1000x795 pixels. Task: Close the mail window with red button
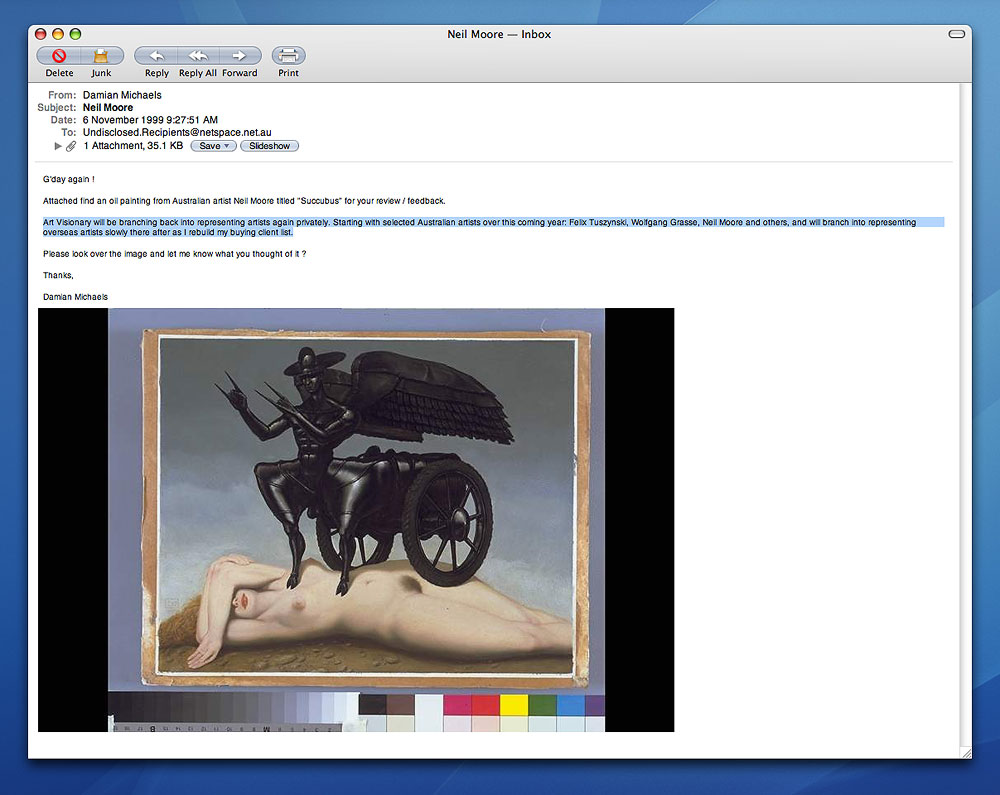41,34
